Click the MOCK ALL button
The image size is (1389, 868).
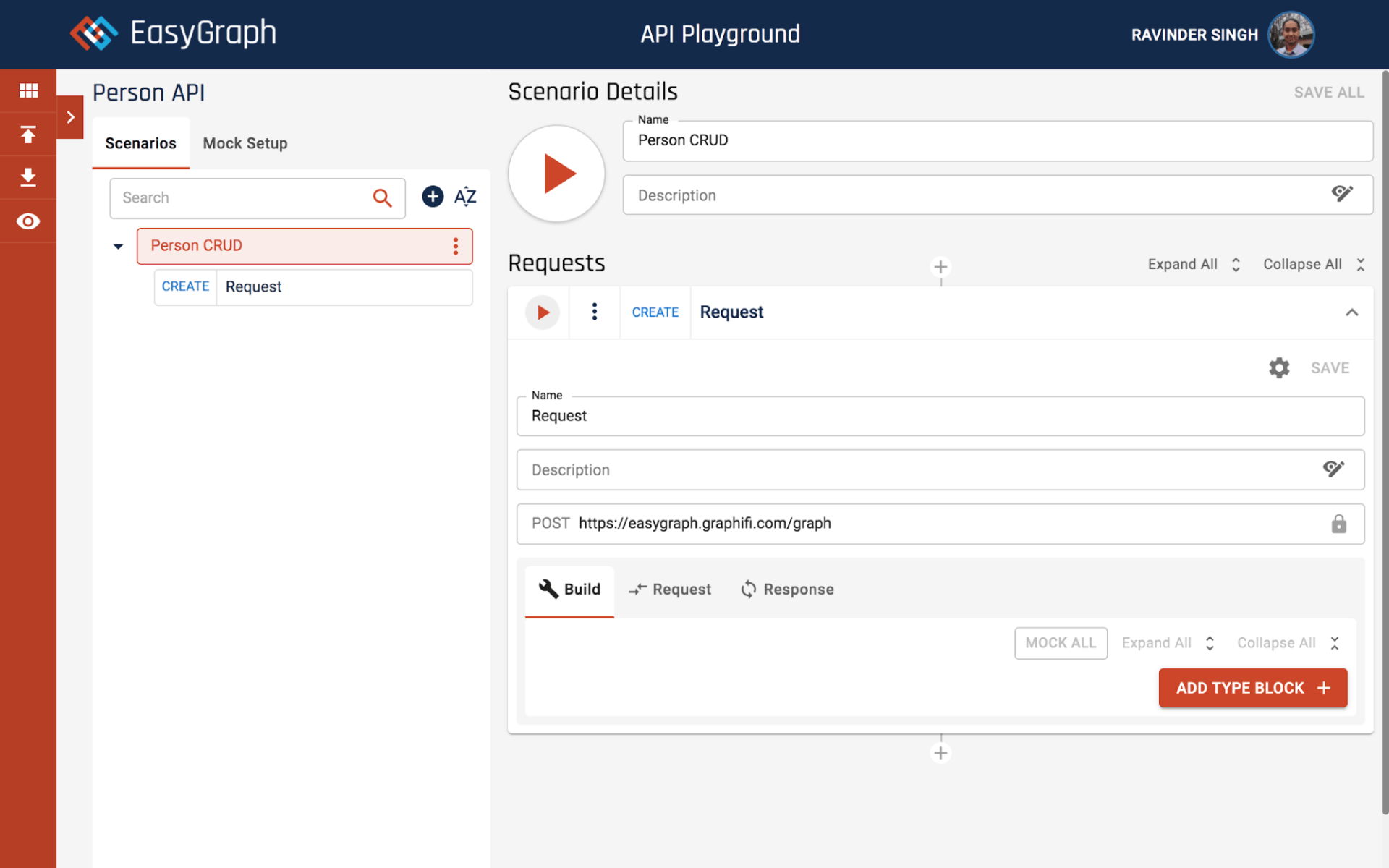[1061, 643]
